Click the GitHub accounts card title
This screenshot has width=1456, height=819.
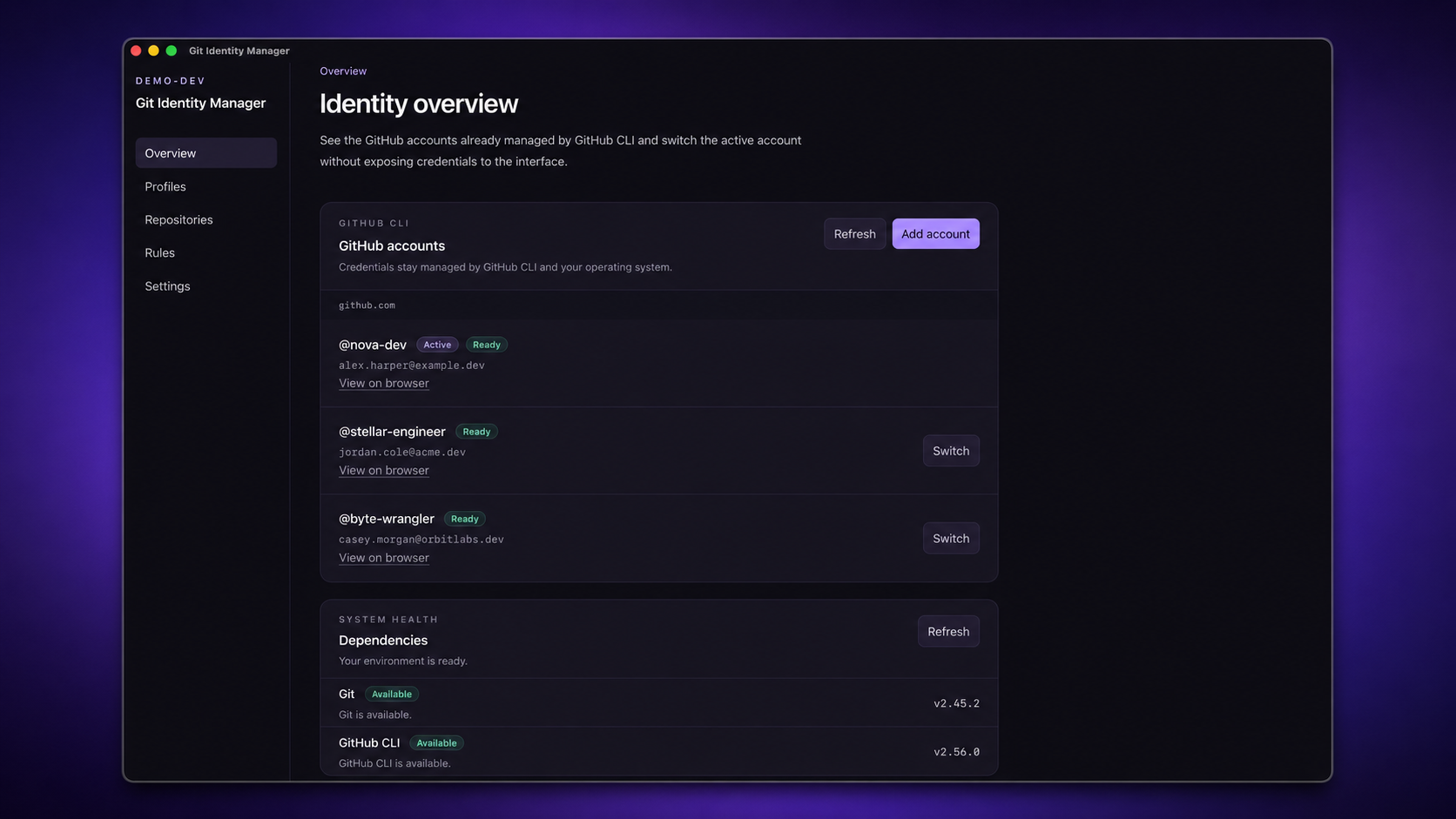pos(392,246)
